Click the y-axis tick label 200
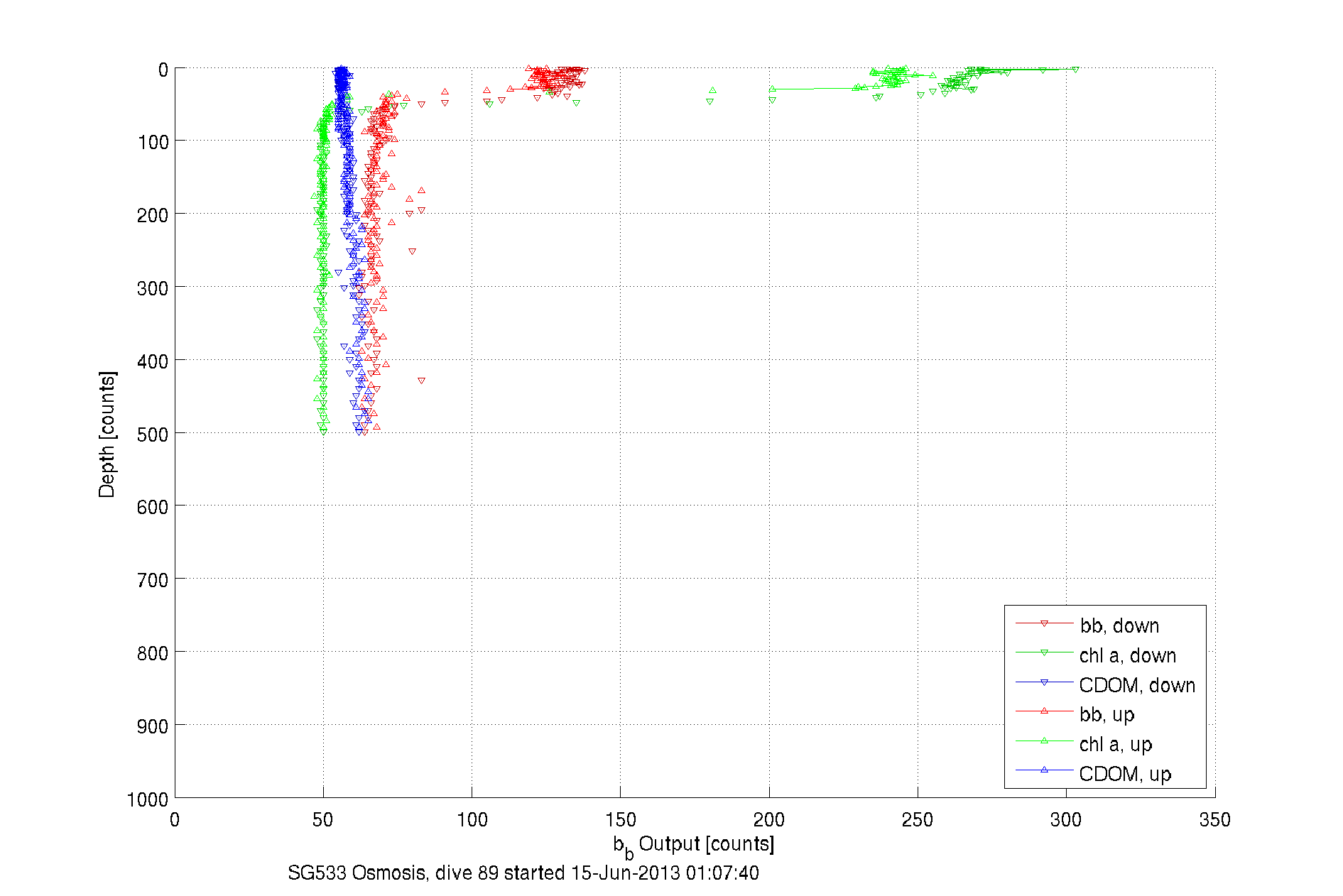This screenshot has height=896, width=1343. (153, 215)
